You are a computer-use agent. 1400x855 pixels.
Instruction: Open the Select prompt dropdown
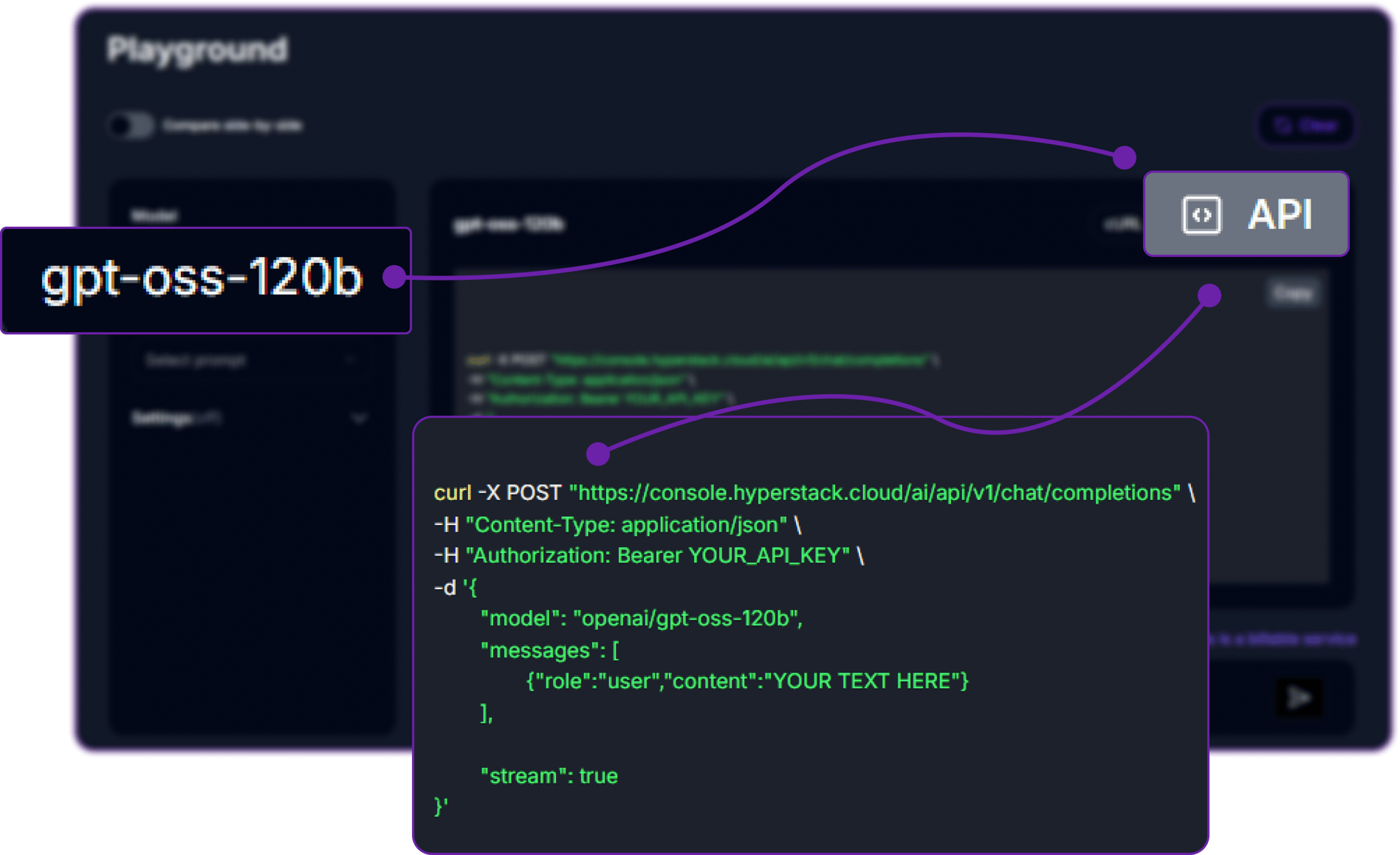[251, 360]
